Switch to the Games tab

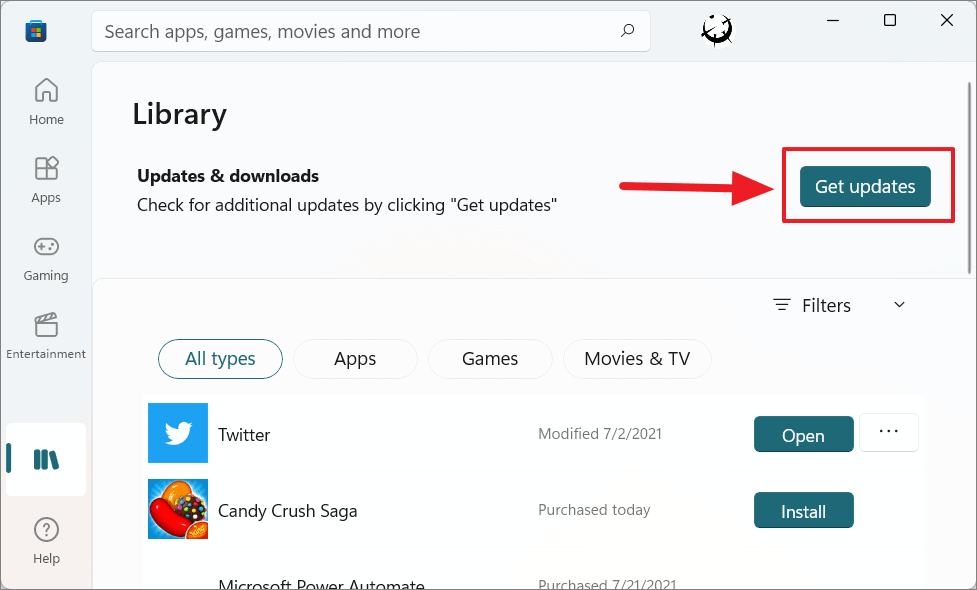point(490,358)
